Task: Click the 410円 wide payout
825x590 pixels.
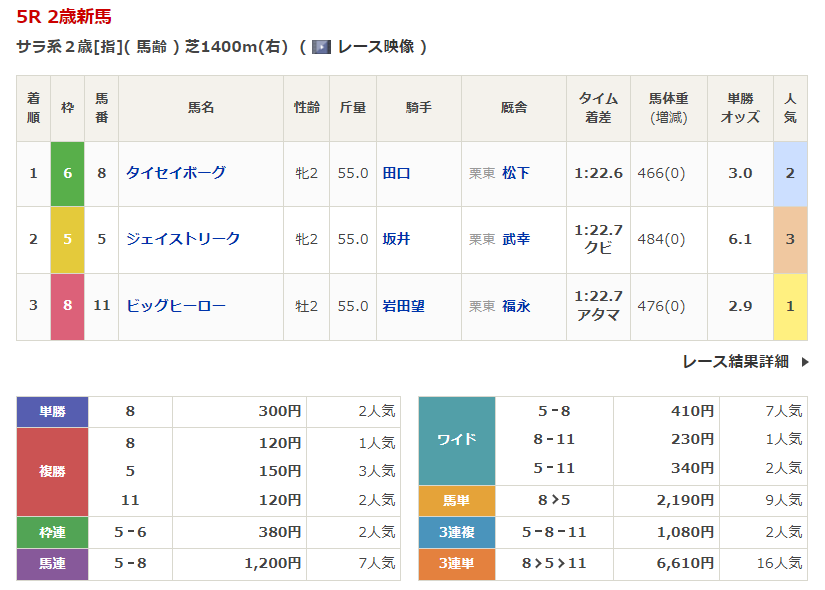Action: pyautogui.click(x=692, y=411)
